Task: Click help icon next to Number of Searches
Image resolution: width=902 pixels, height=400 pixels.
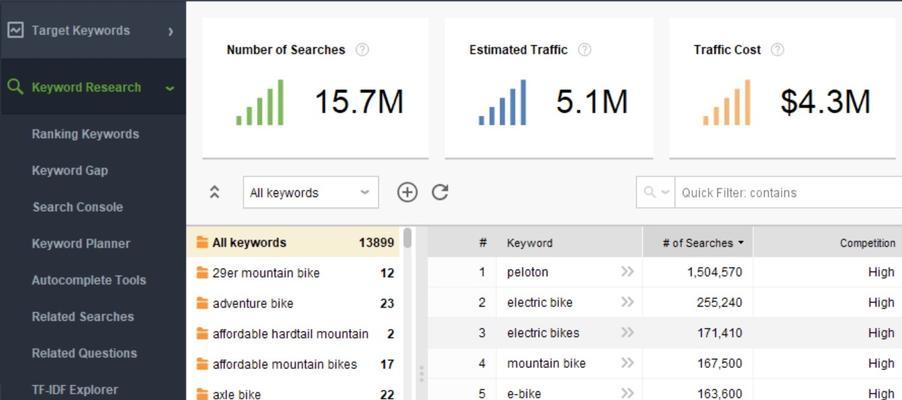Action: (x=362, y=49)
